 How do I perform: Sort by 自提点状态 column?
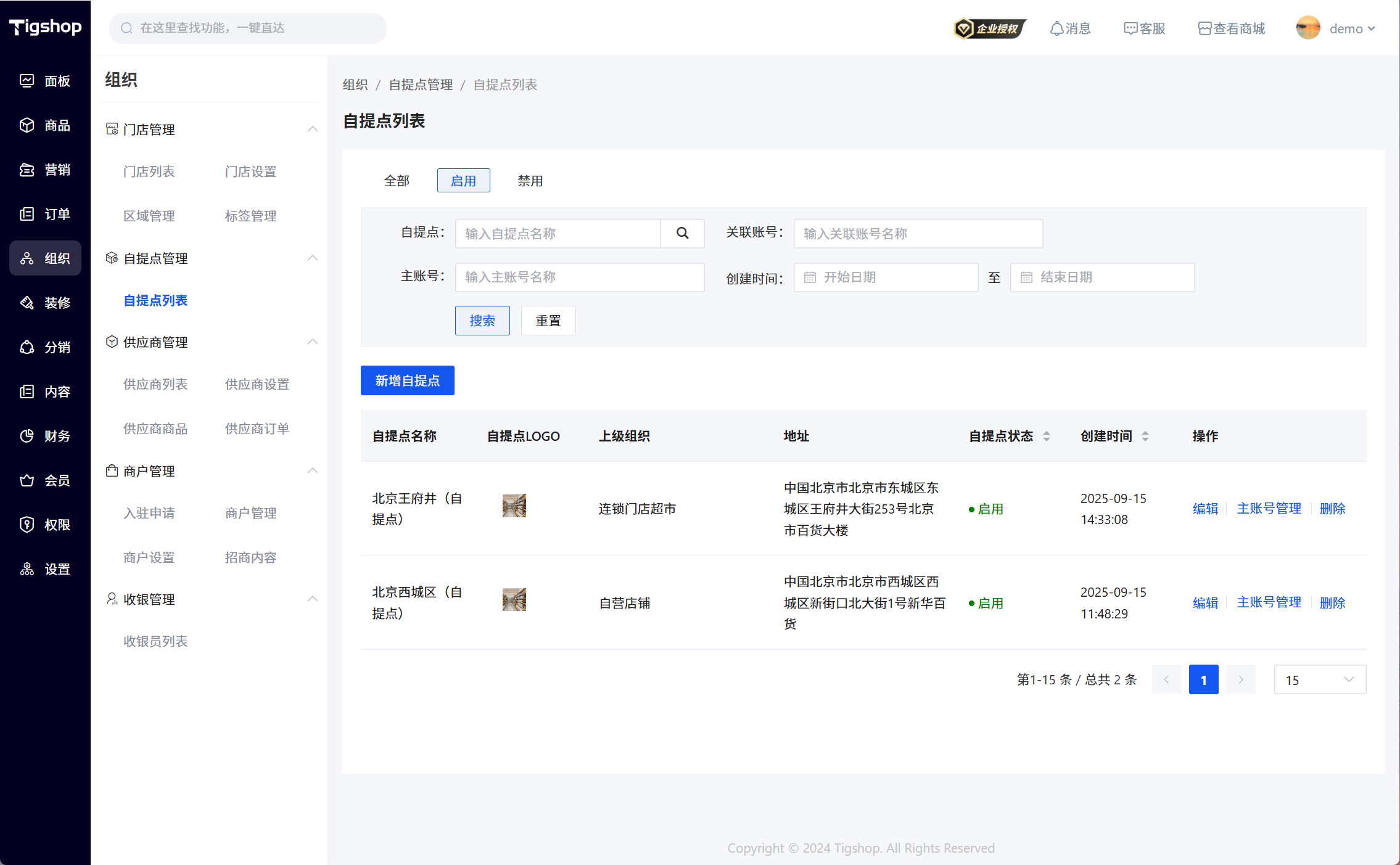click(x=1047, y=436)
